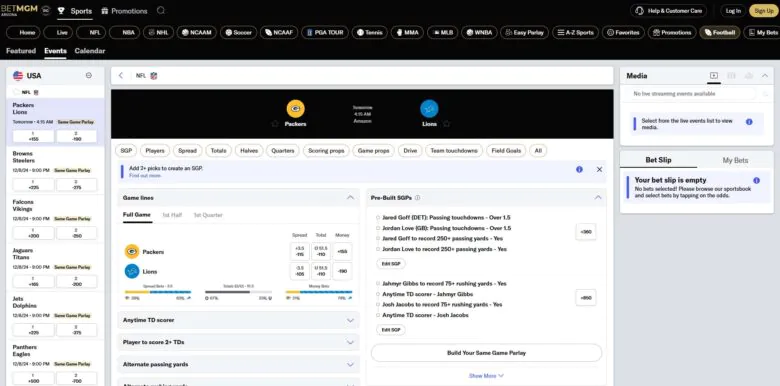Open the Soccer sport pill

tap(239, 32)
